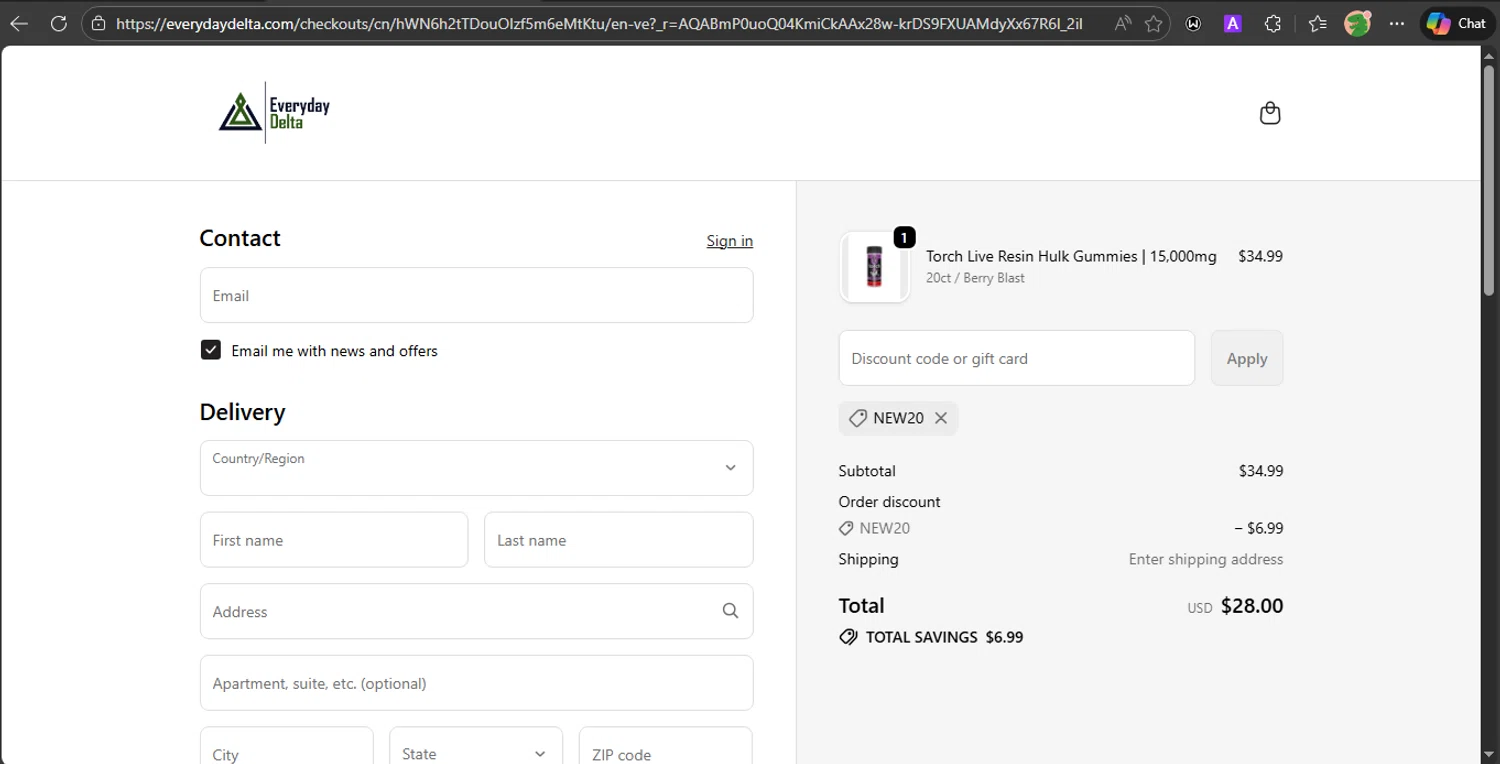This screenshot has width=1500, height=764.
Task: Click the Torch Hulk Gummies product thumbnail
Action: (x=875, y=267)
